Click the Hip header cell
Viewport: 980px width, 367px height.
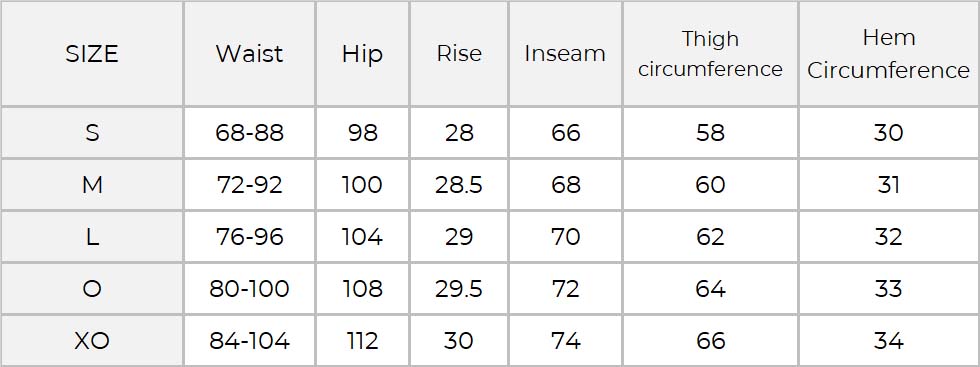pyautogui.click(x=362, y=54)
